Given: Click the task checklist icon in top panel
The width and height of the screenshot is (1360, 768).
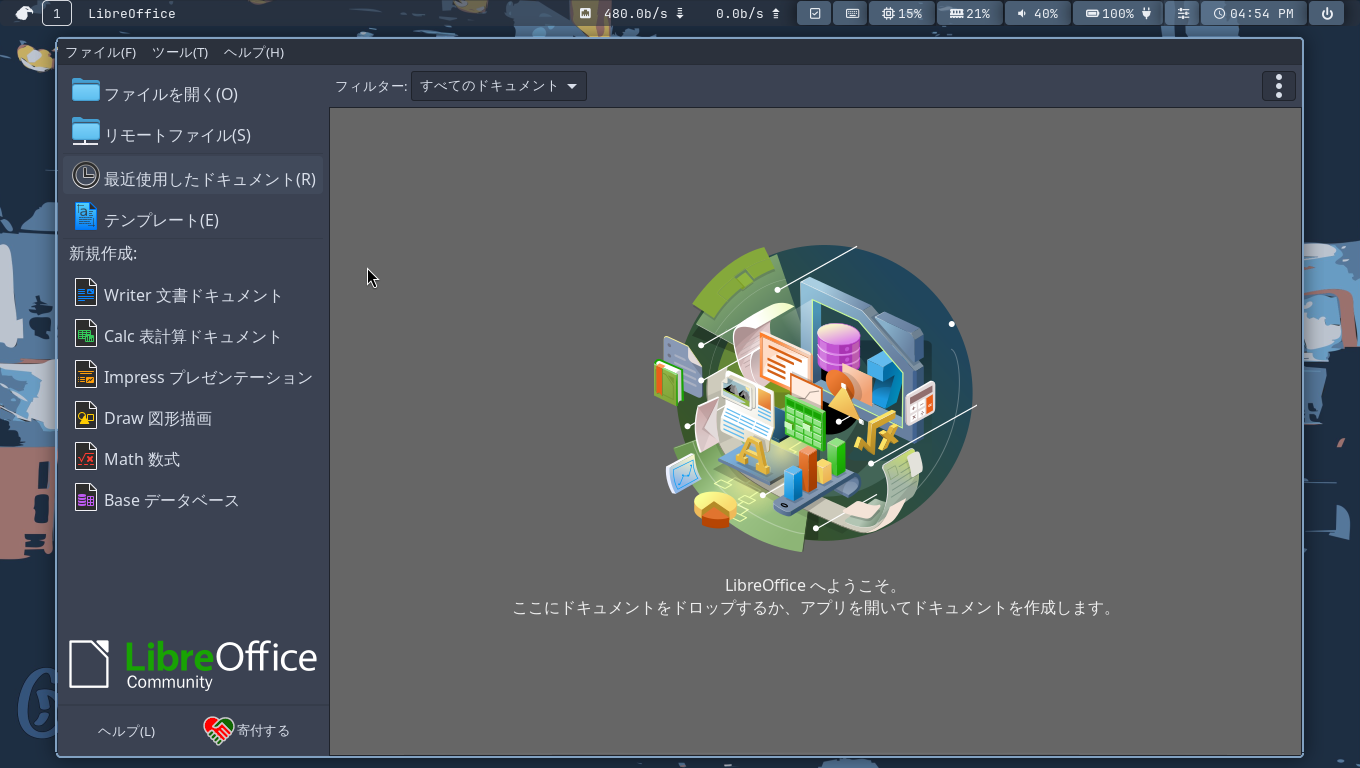Looking at the screenshot, I should pyautogui.click(x=814, y=14).
